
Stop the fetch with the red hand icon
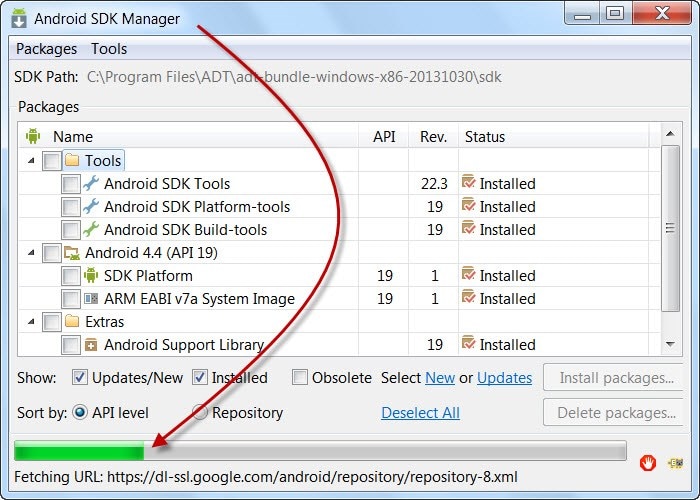(x=647, y=462)
